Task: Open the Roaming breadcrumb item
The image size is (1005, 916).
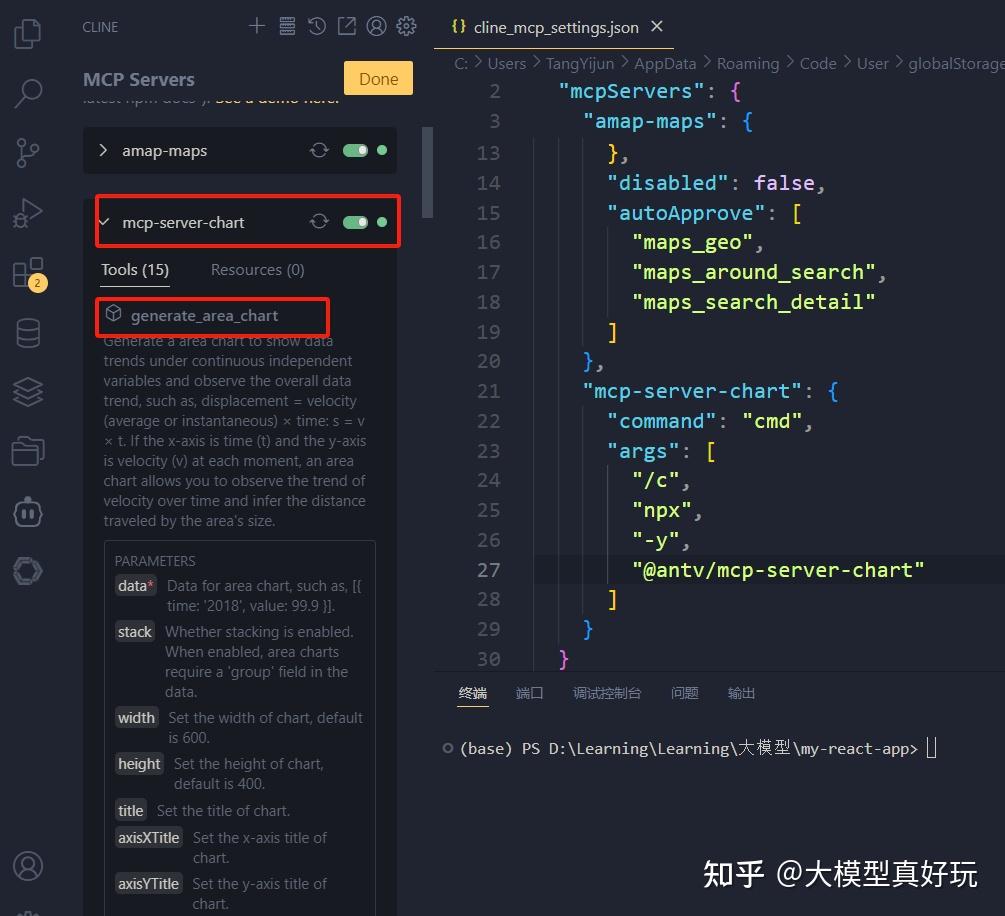Action: coord(748,62)
